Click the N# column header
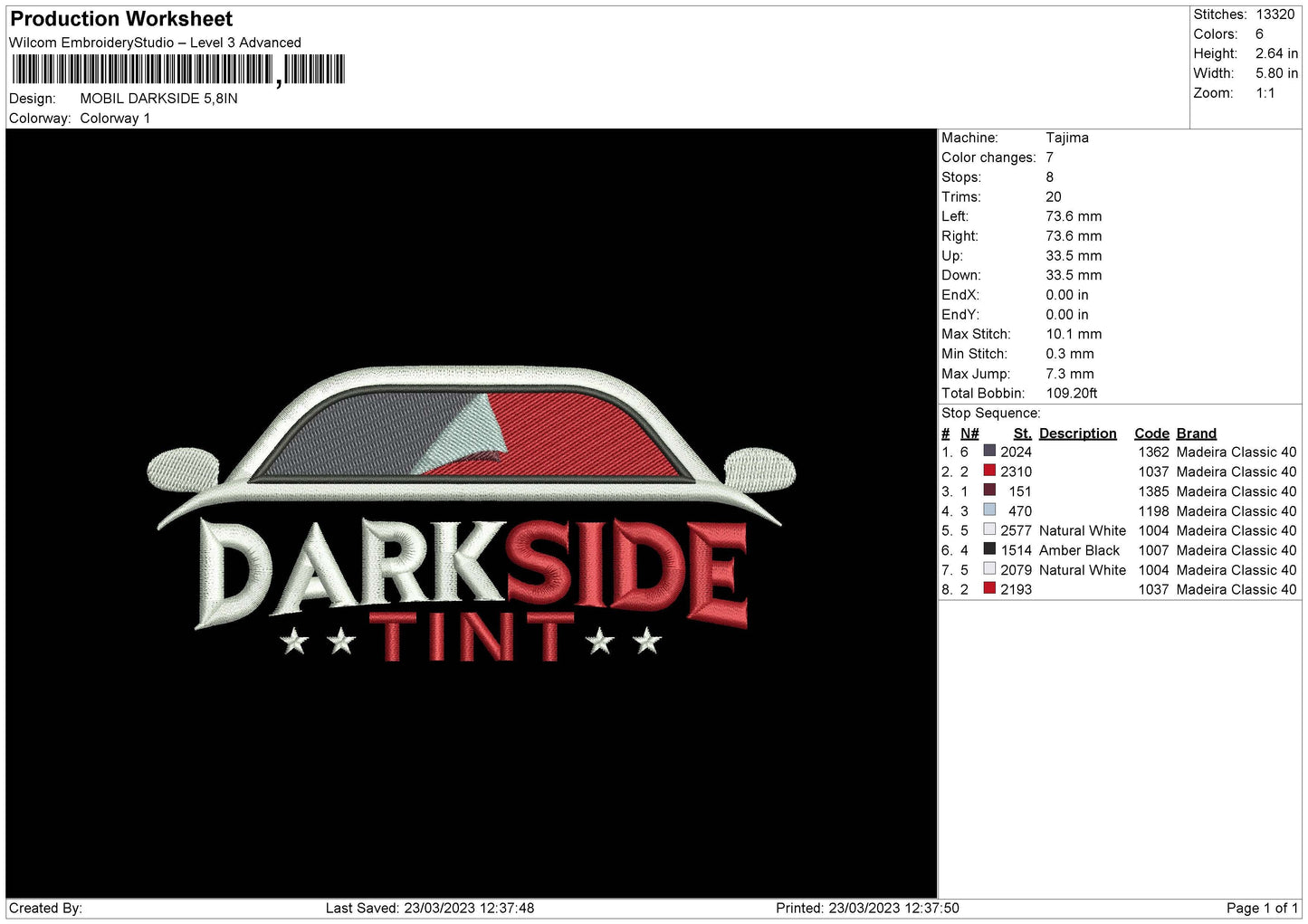 969,433
